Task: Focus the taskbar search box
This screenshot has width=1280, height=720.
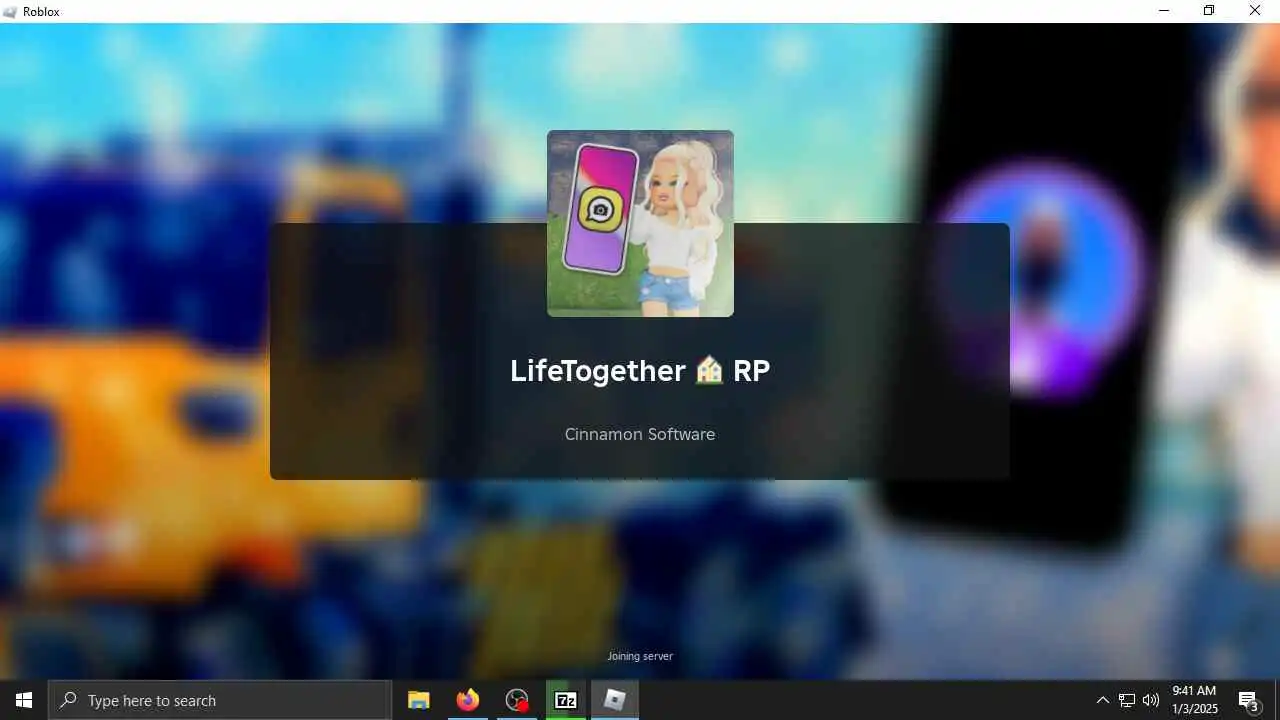Action: pyautogui.click(x=220, y=700)
